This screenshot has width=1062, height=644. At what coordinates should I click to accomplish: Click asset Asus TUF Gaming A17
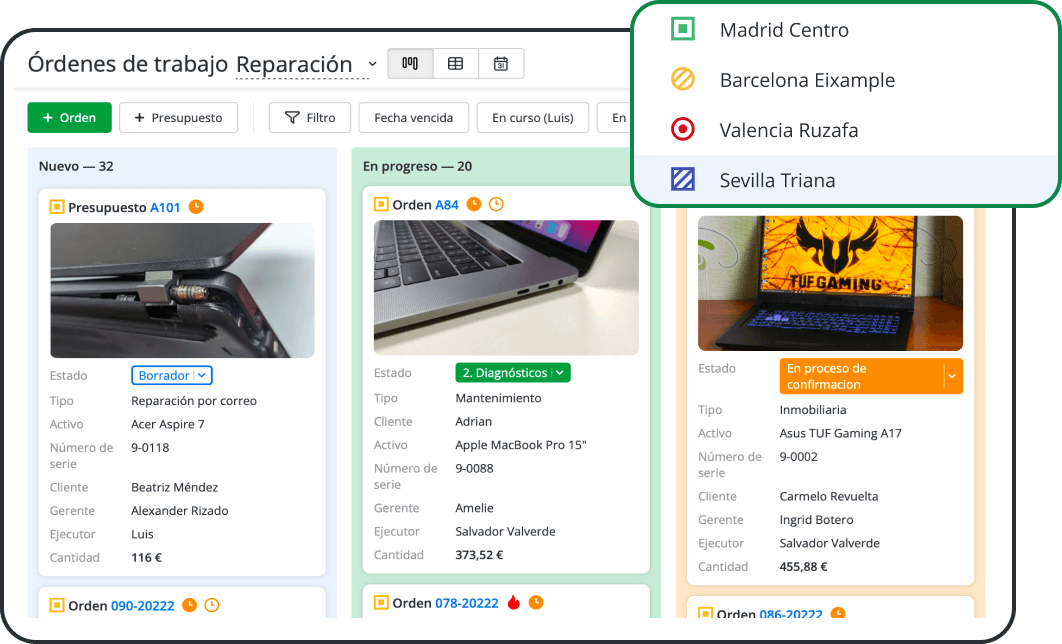(x=841, y=433)
